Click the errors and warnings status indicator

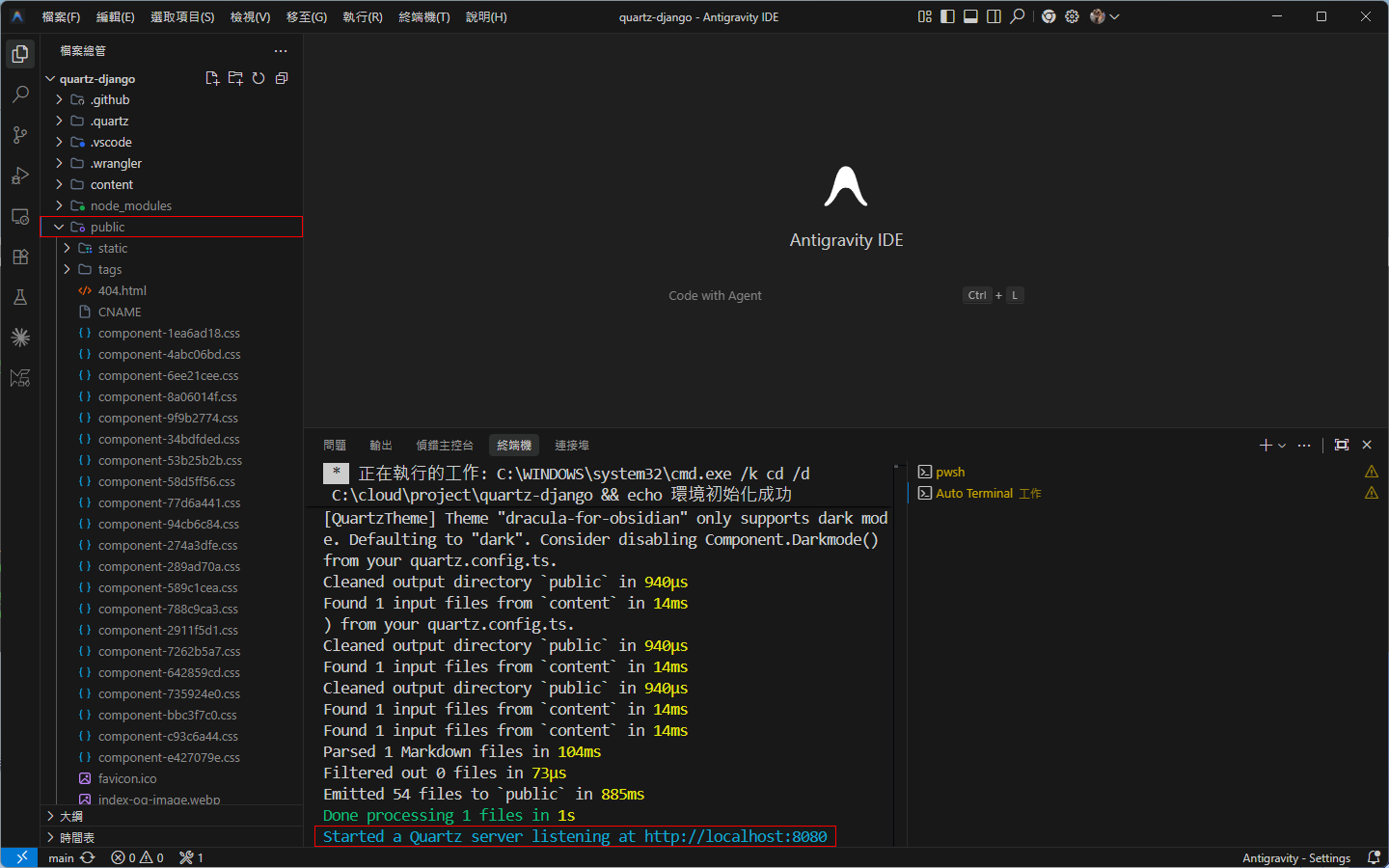(x=137, y=857)
